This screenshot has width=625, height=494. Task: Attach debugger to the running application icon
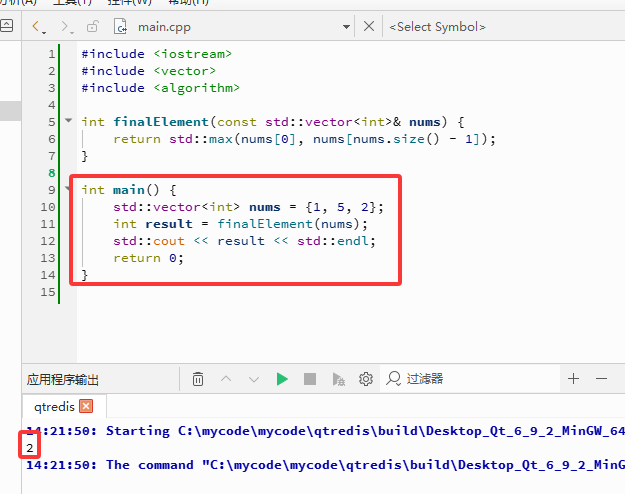coord(338,379)
